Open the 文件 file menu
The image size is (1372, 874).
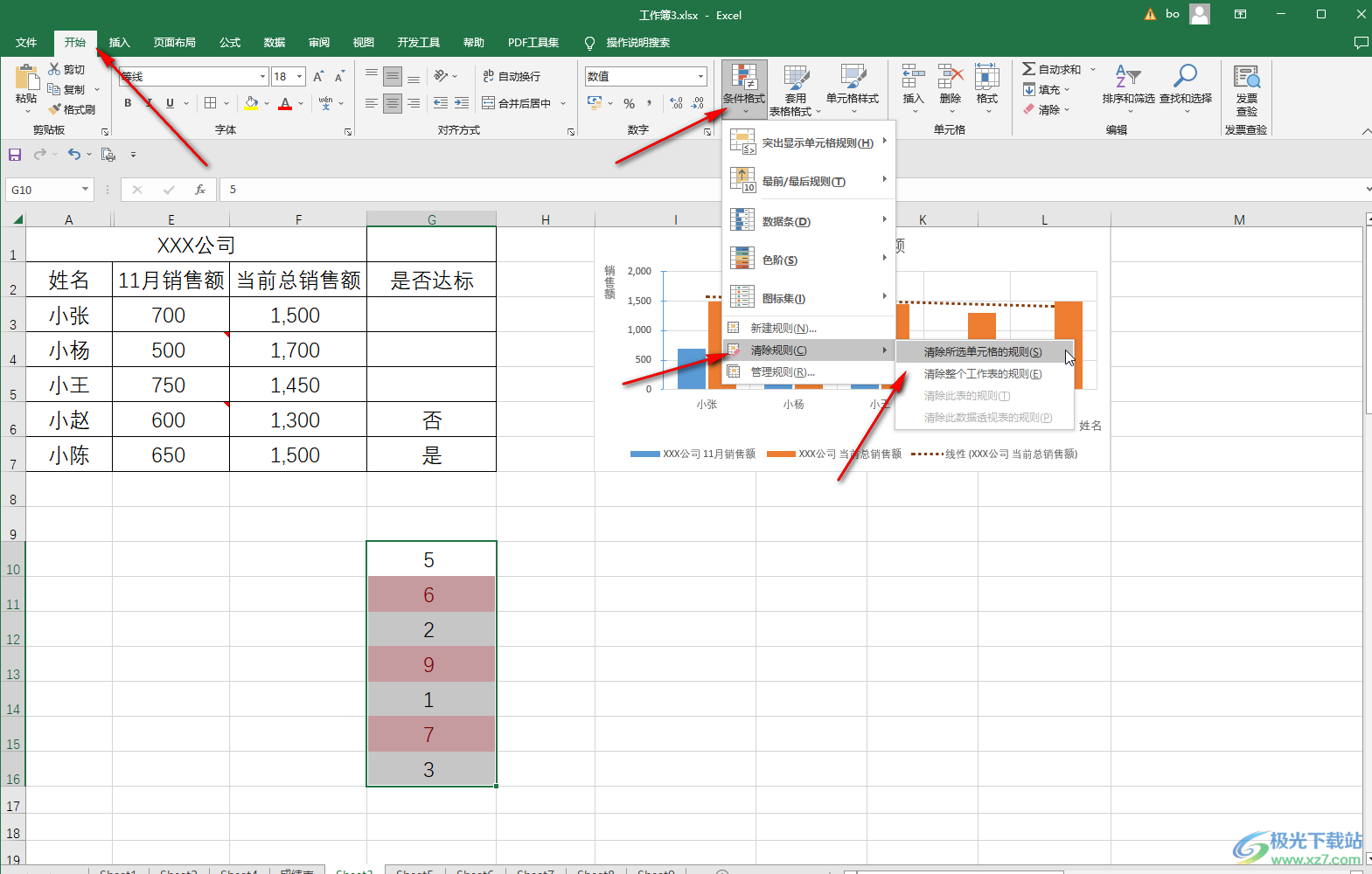(x=26, y=43)
